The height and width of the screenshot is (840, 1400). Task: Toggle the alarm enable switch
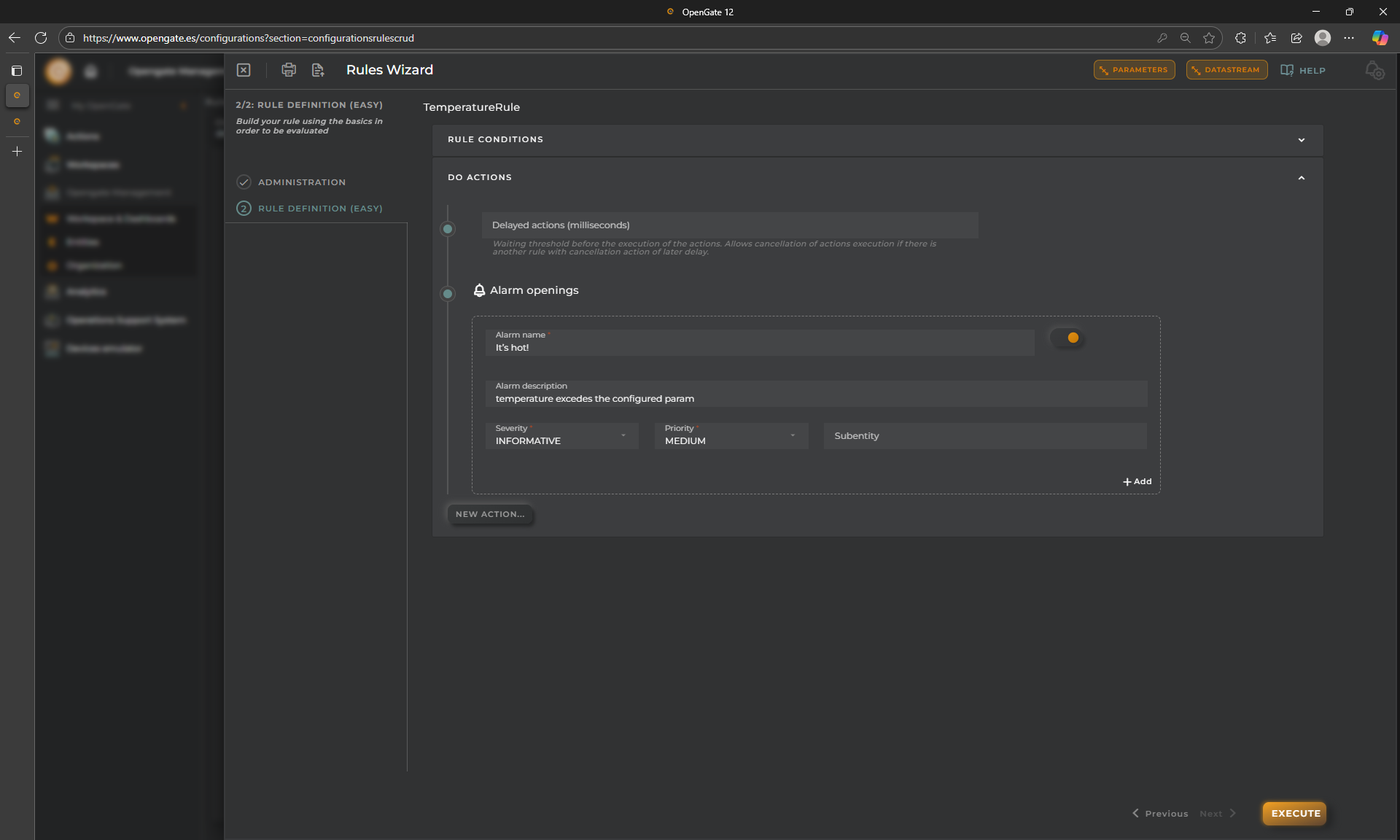coord(1067,338)
